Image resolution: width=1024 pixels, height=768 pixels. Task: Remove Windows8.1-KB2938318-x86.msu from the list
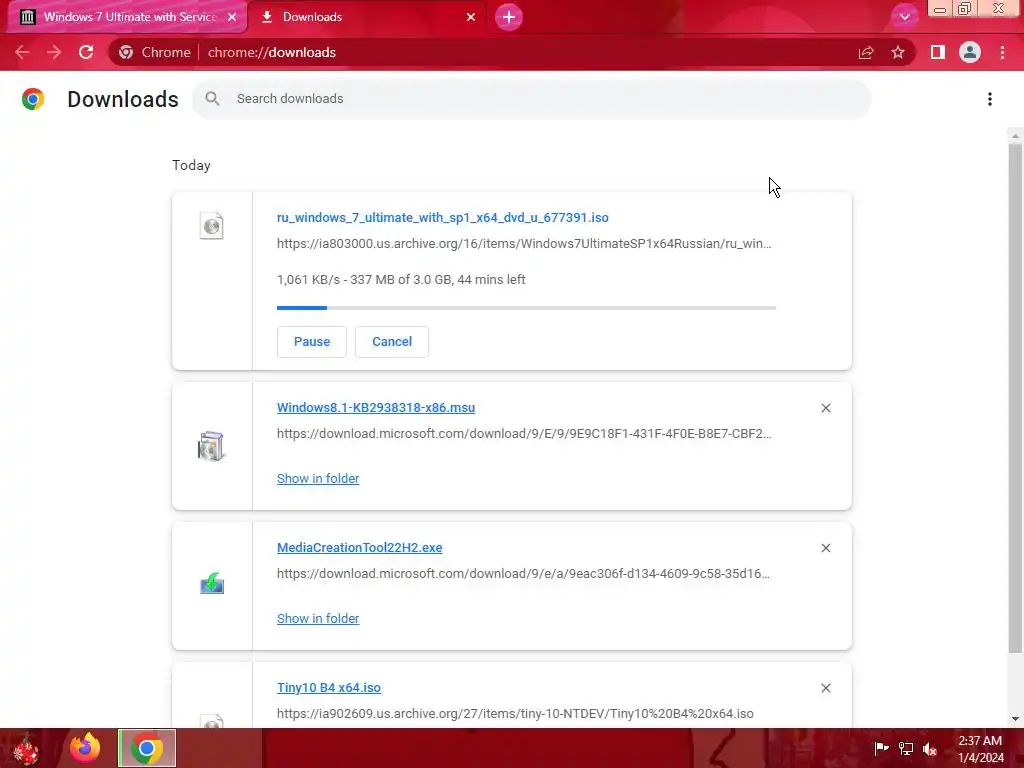[x=825, y=408]
